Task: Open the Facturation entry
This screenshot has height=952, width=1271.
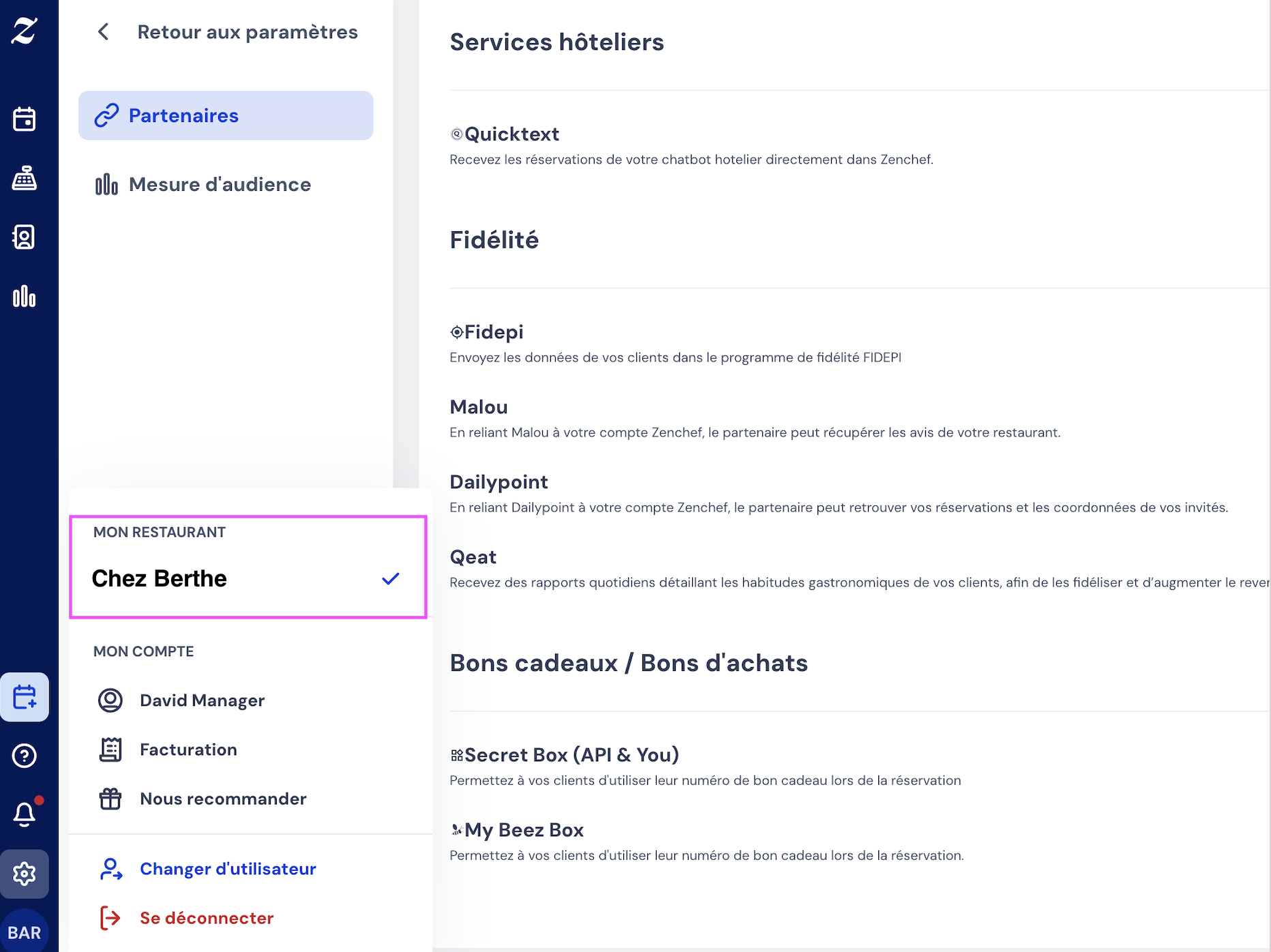Action: coord(188,749)
